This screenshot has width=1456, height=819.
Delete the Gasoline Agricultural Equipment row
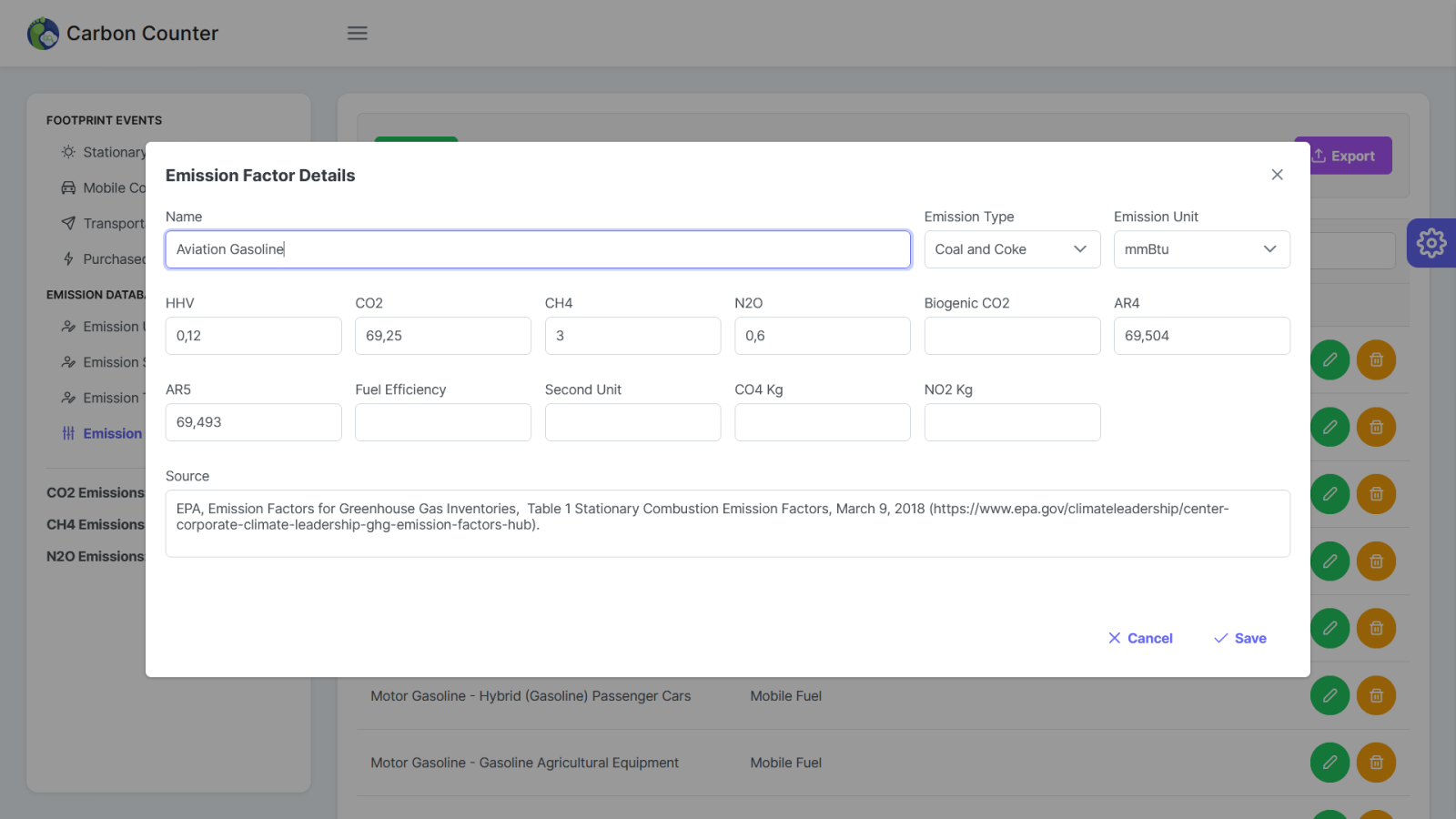click(1376, 763)
